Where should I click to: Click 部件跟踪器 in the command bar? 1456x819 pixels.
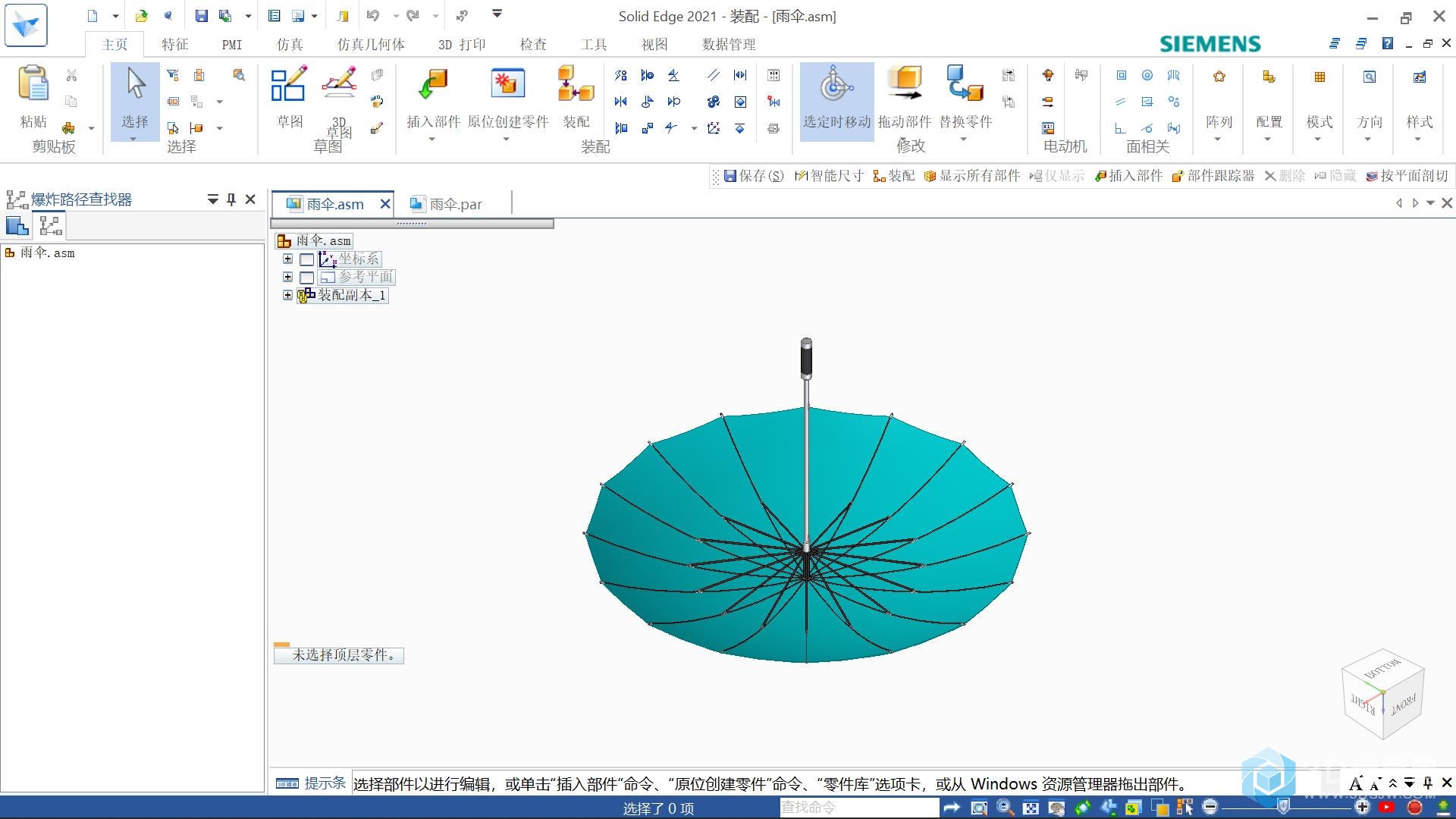[1213, 176]
